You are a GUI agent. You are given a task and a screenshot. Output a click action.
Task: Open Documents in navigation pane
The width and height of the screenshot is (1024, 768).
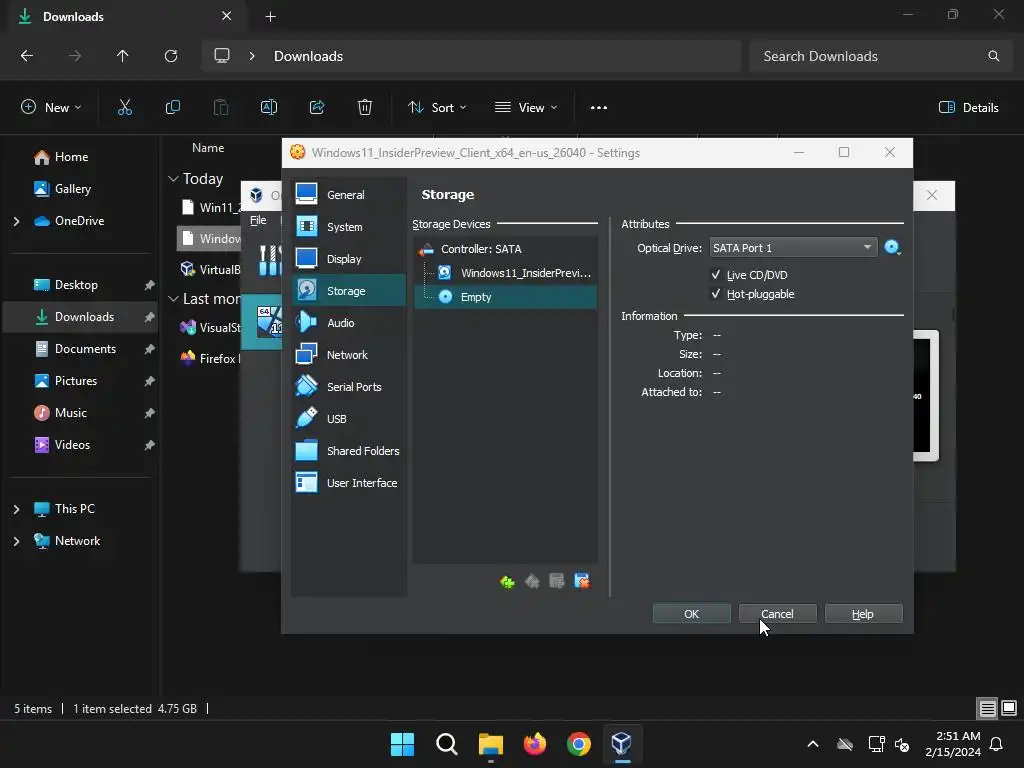(x=85, y=349)
